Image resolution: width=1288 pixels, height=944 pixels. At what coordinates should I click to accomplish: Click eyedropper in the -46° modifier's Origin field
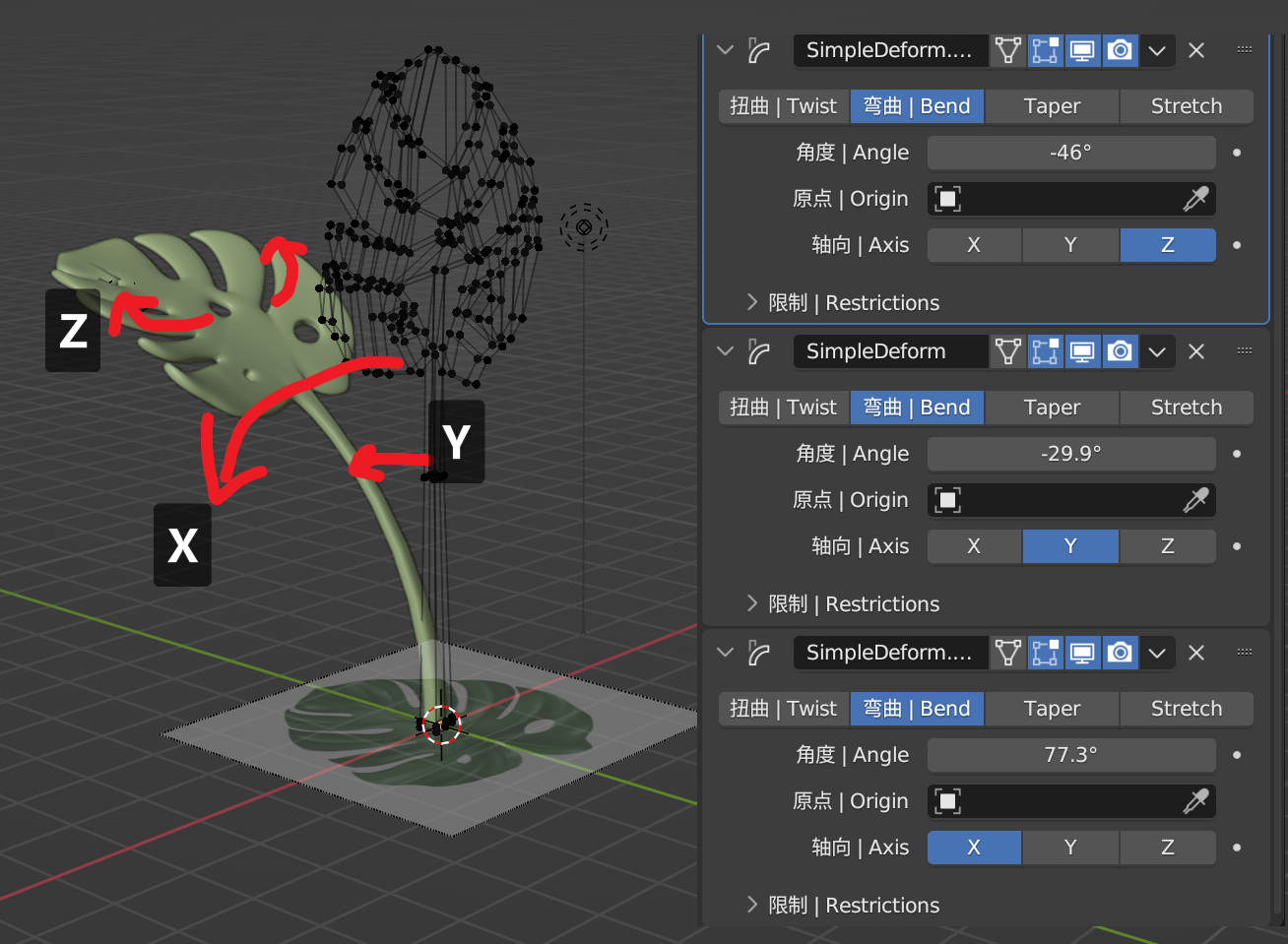(1195, 199)
